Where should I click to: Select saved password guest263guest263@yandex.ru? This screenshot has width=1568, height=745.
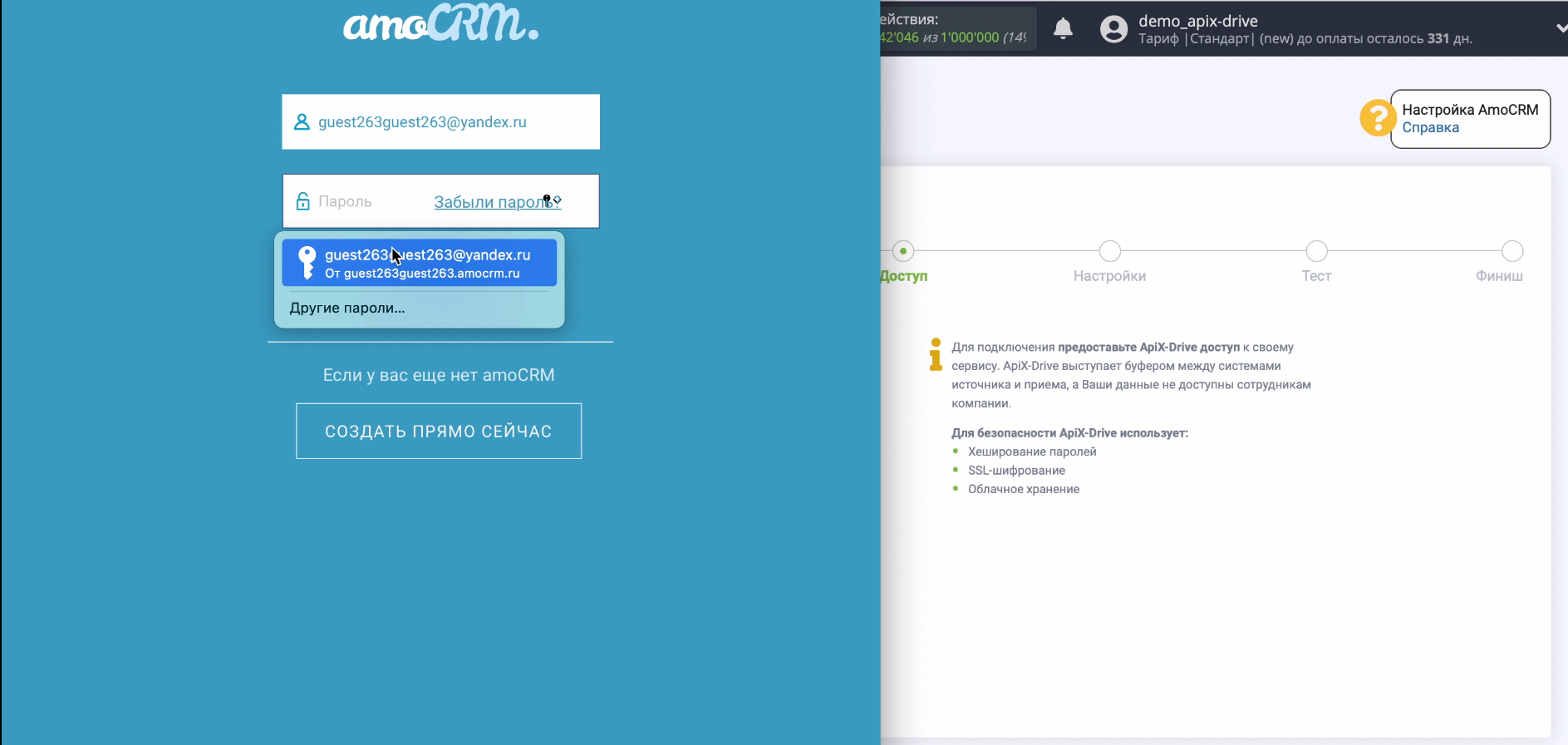[419, 263]
